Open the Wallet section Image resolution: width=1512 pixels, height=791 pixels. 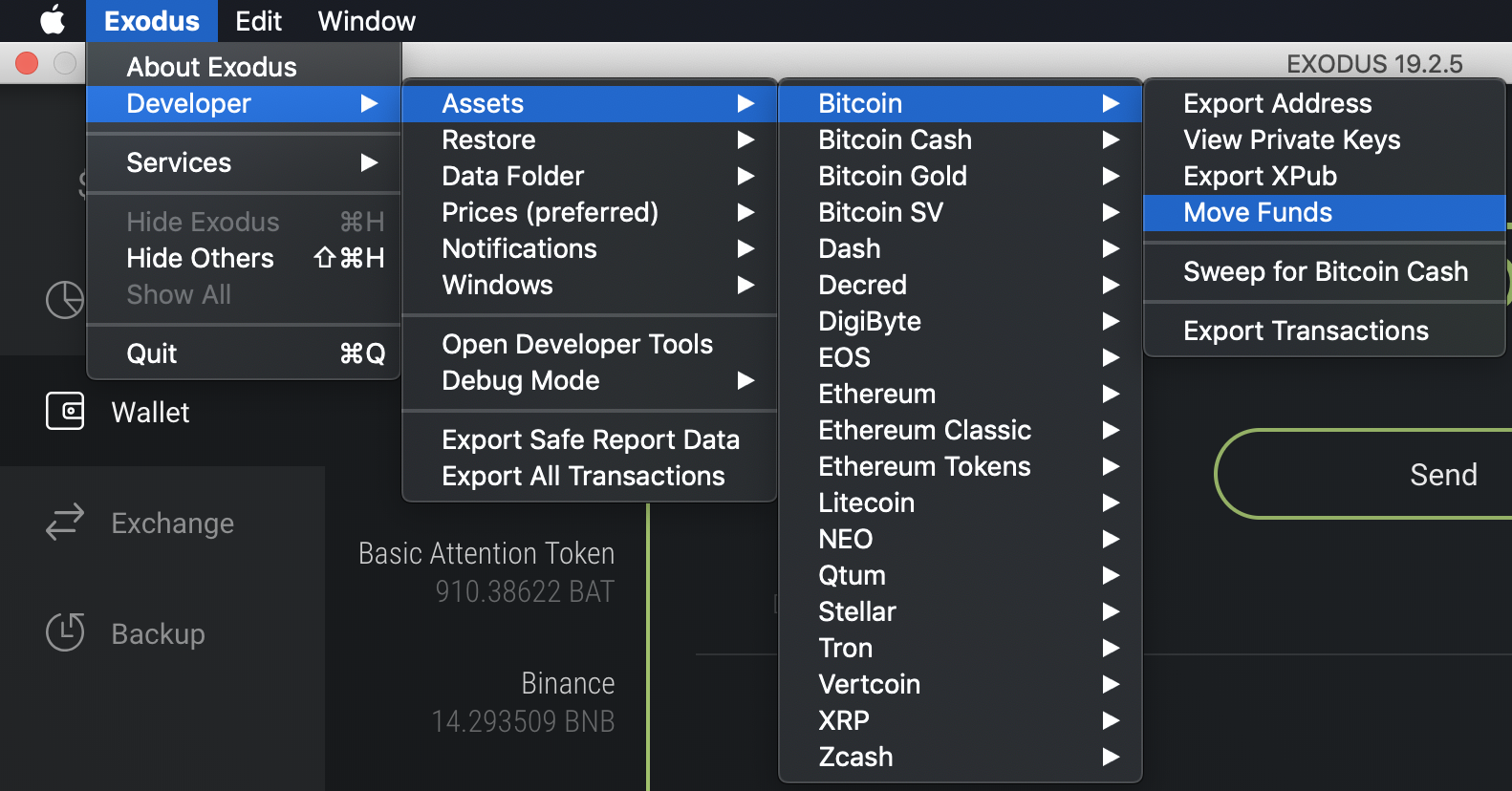[x=162, y=412]
